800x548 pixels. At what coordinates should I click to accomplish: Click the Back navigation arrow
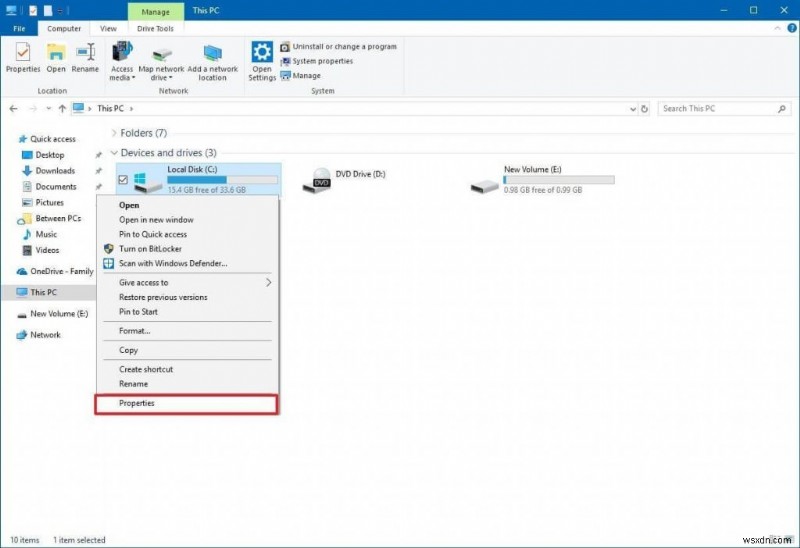[x=14, y=109]
